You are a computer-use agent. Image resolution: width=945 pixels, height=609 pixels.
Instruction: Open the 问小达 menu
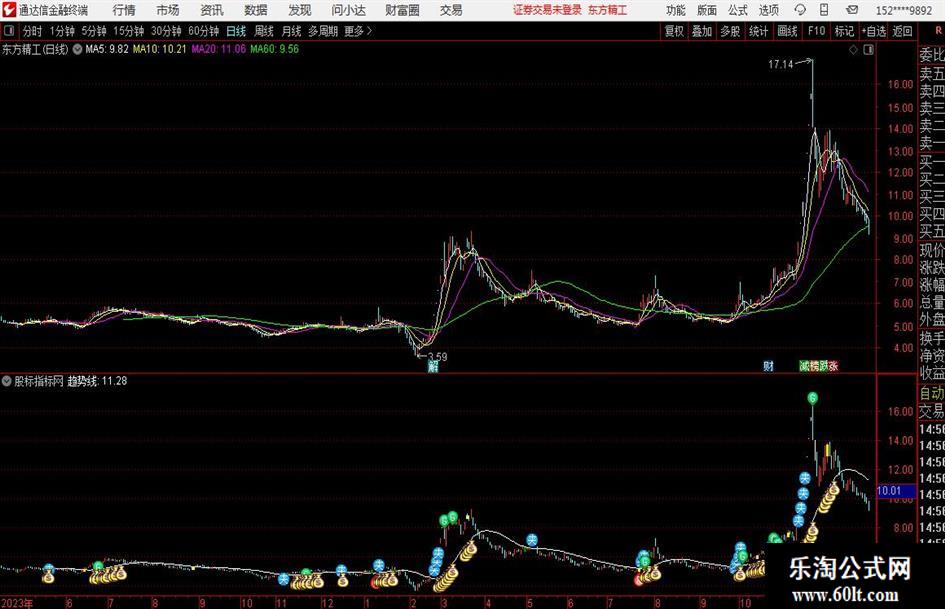pos(348,10)
